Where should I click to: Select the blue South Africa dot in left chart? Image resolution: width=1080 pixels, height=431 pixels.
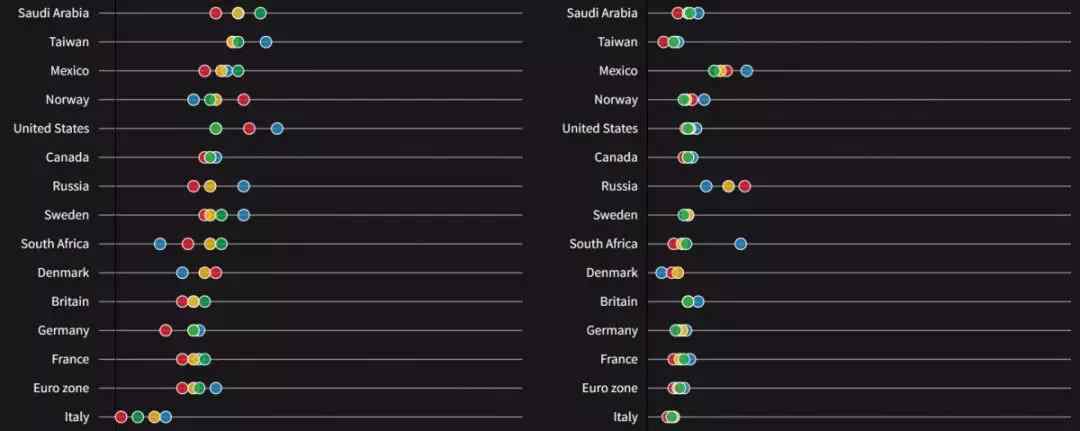click(x=160, y=244)
